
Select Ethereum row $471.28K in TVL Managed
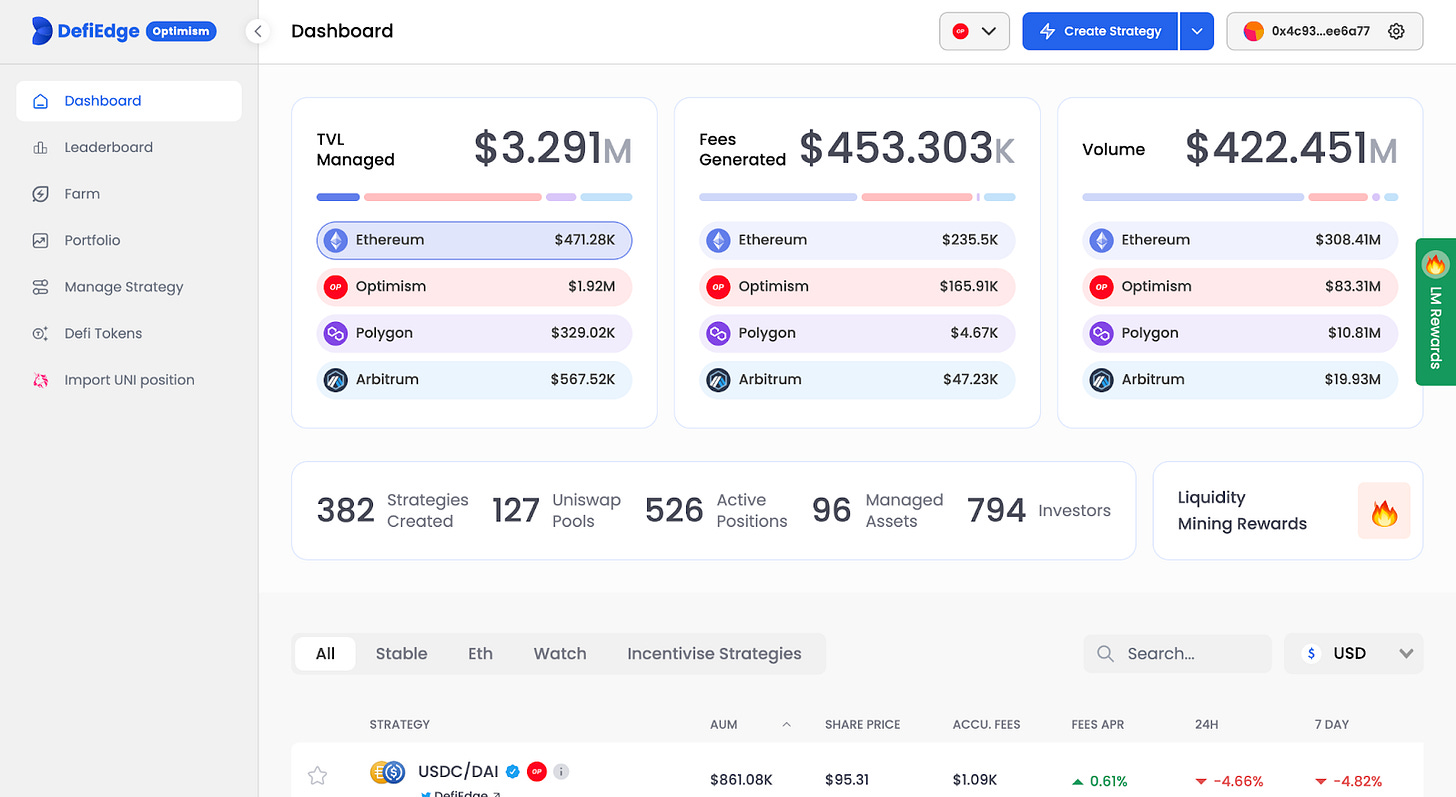pyautogui.click(x=474, y=240)
